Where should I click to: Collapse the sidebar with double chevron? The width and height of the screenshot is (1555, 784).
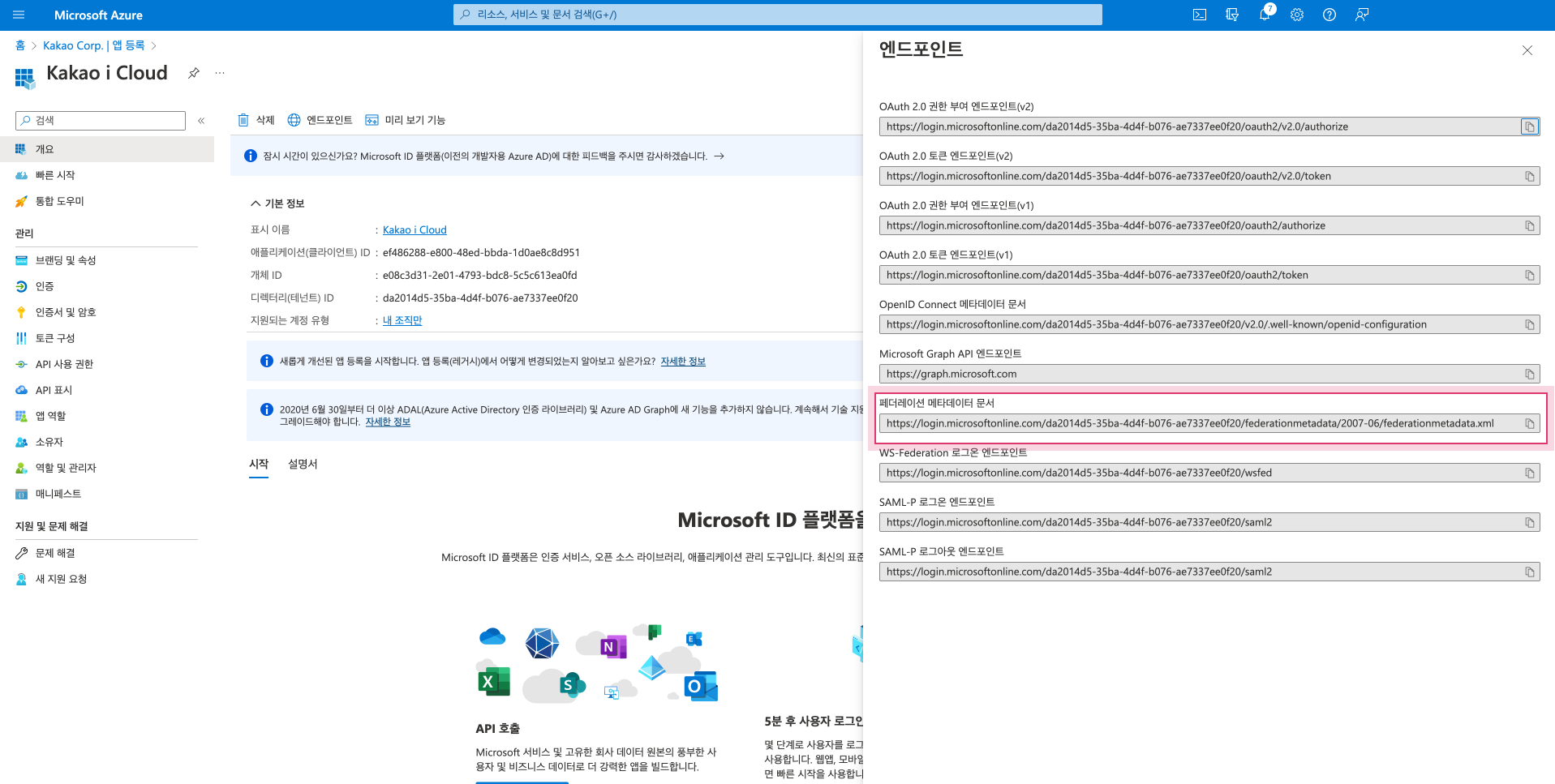tap(201, 121)
